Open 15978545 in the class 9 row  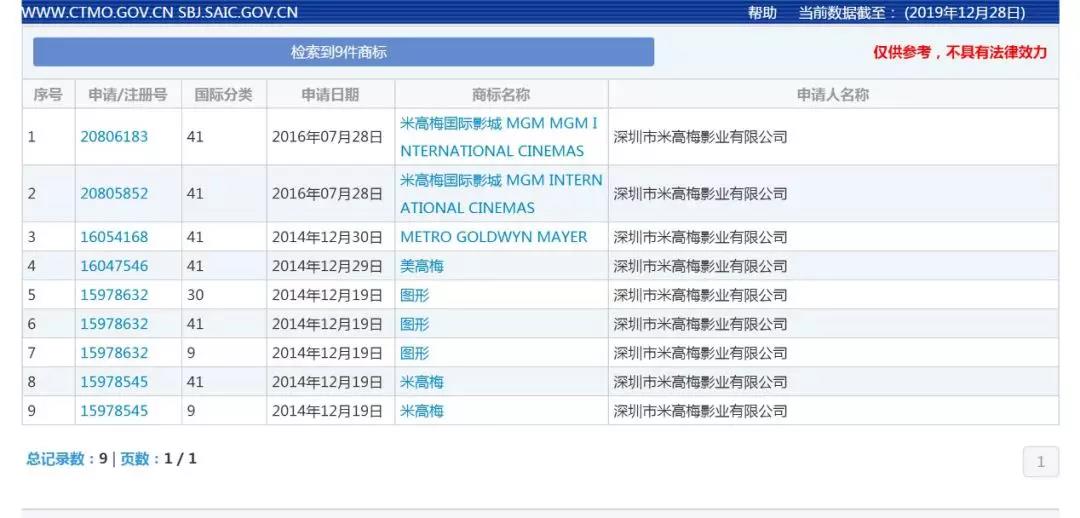click(114, 411)
